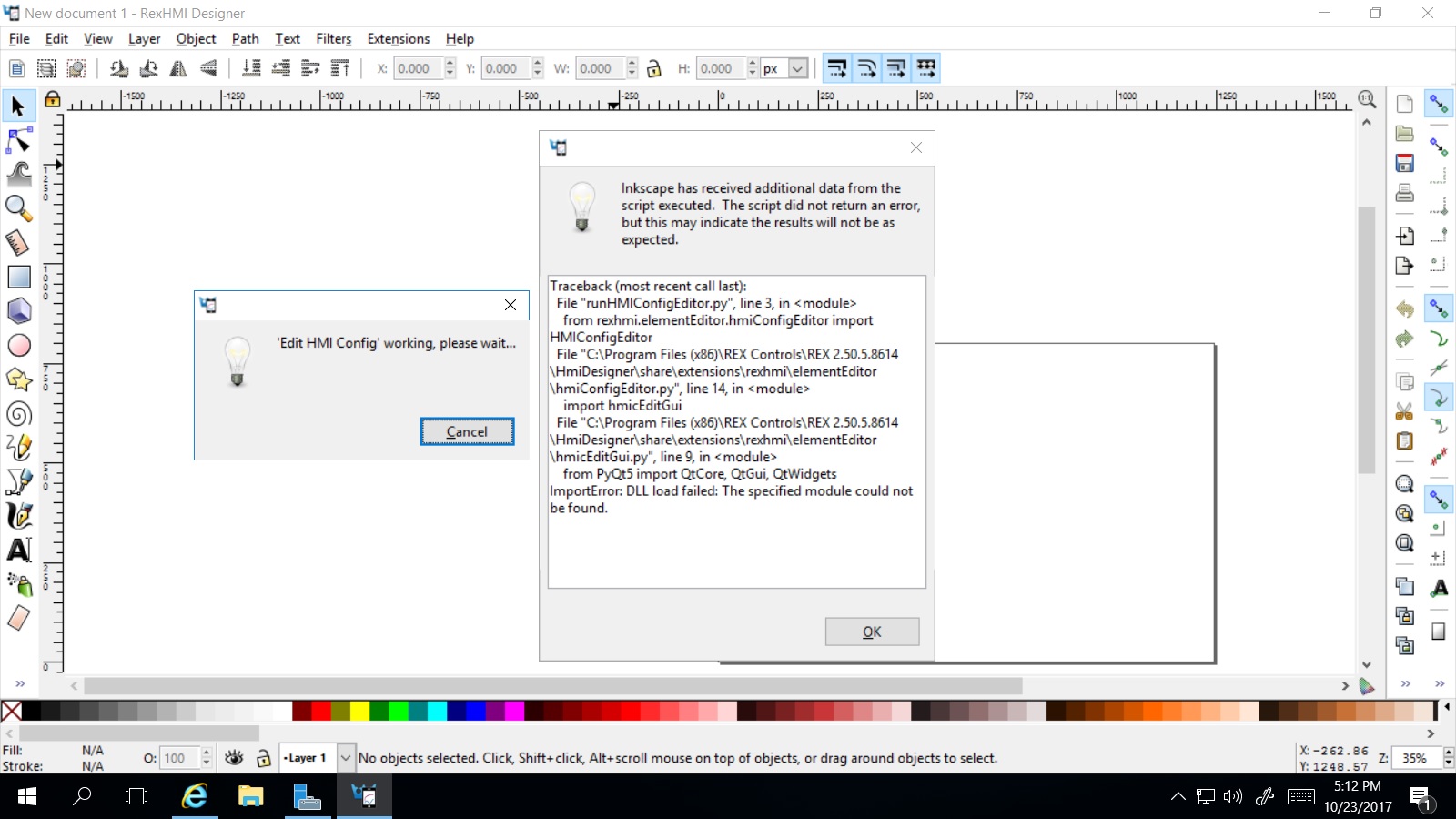Choose the Eraser tool

[18, 619]
